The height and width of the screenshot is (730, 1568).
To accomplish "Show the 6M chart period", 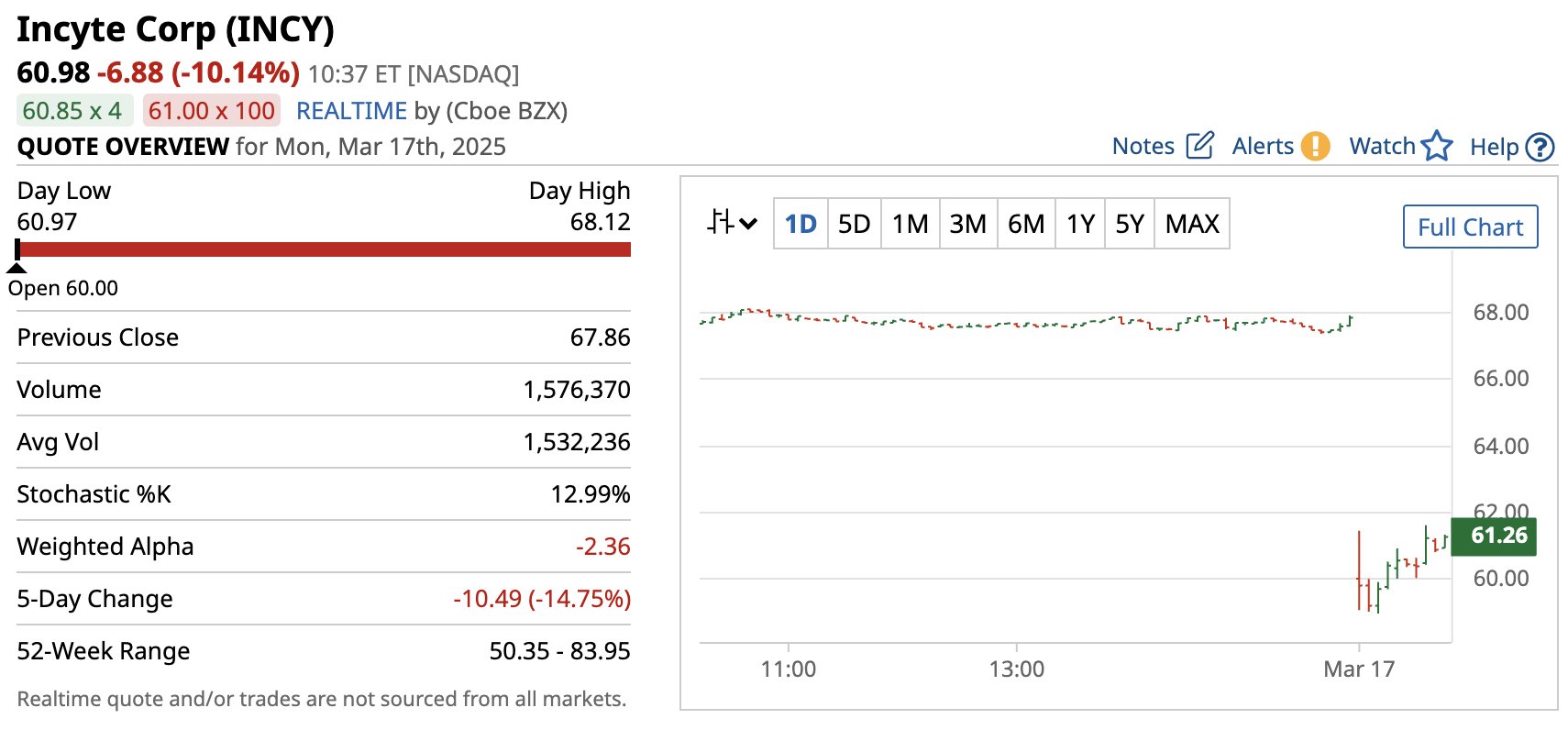I will point(1025,224).
